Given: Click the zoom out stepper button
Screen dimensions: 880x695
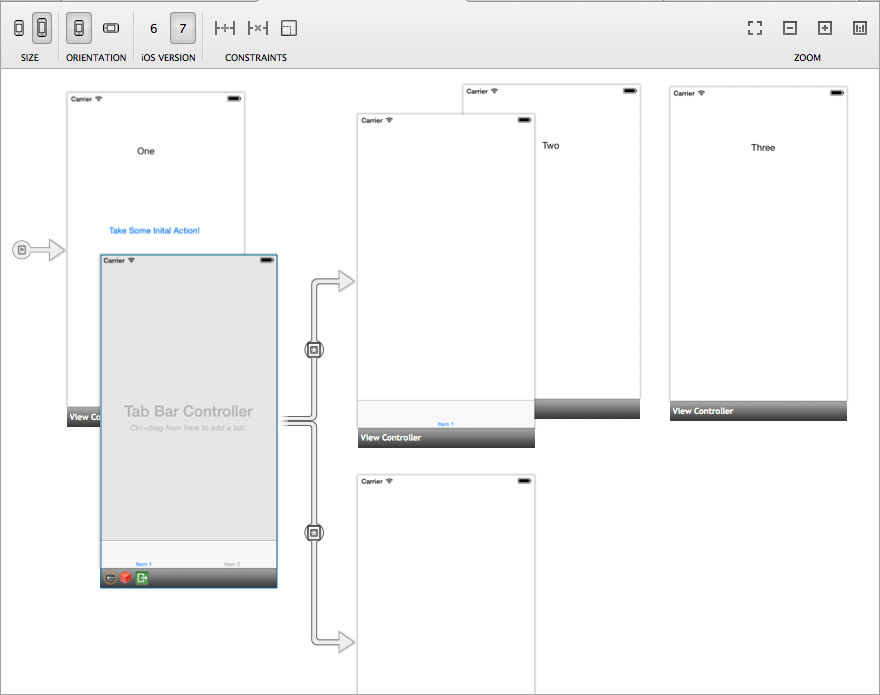Looking at the screenshot, I should point(789,28).
